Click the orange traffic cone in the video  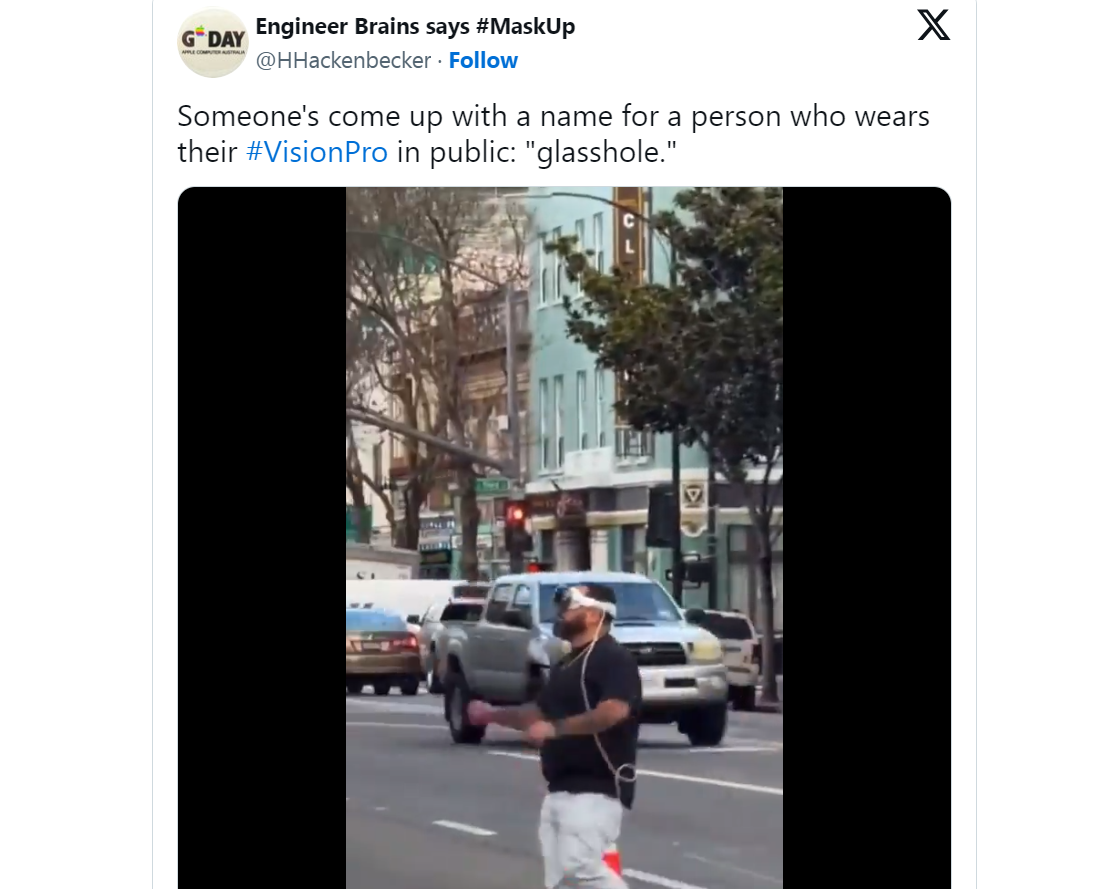(612, 859)
